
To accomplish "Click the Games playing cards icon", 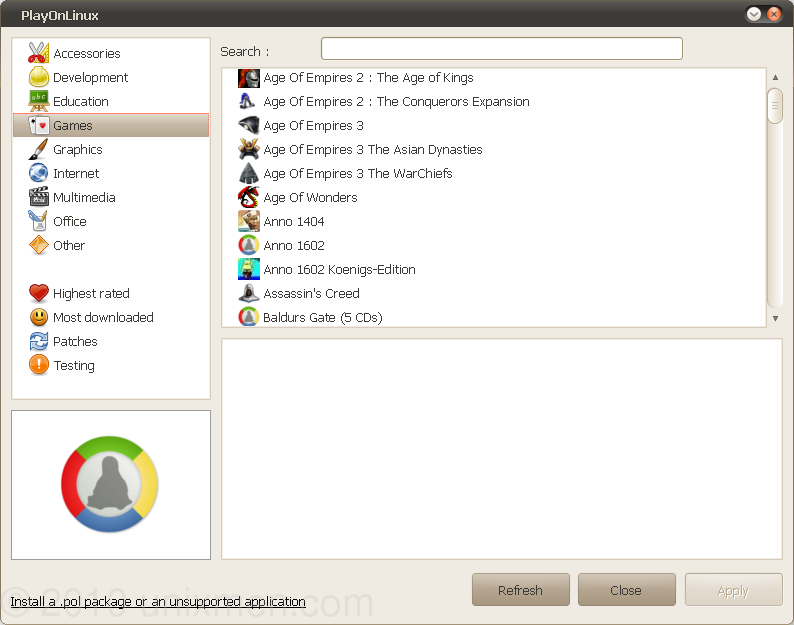I will [x=38, y=125].
